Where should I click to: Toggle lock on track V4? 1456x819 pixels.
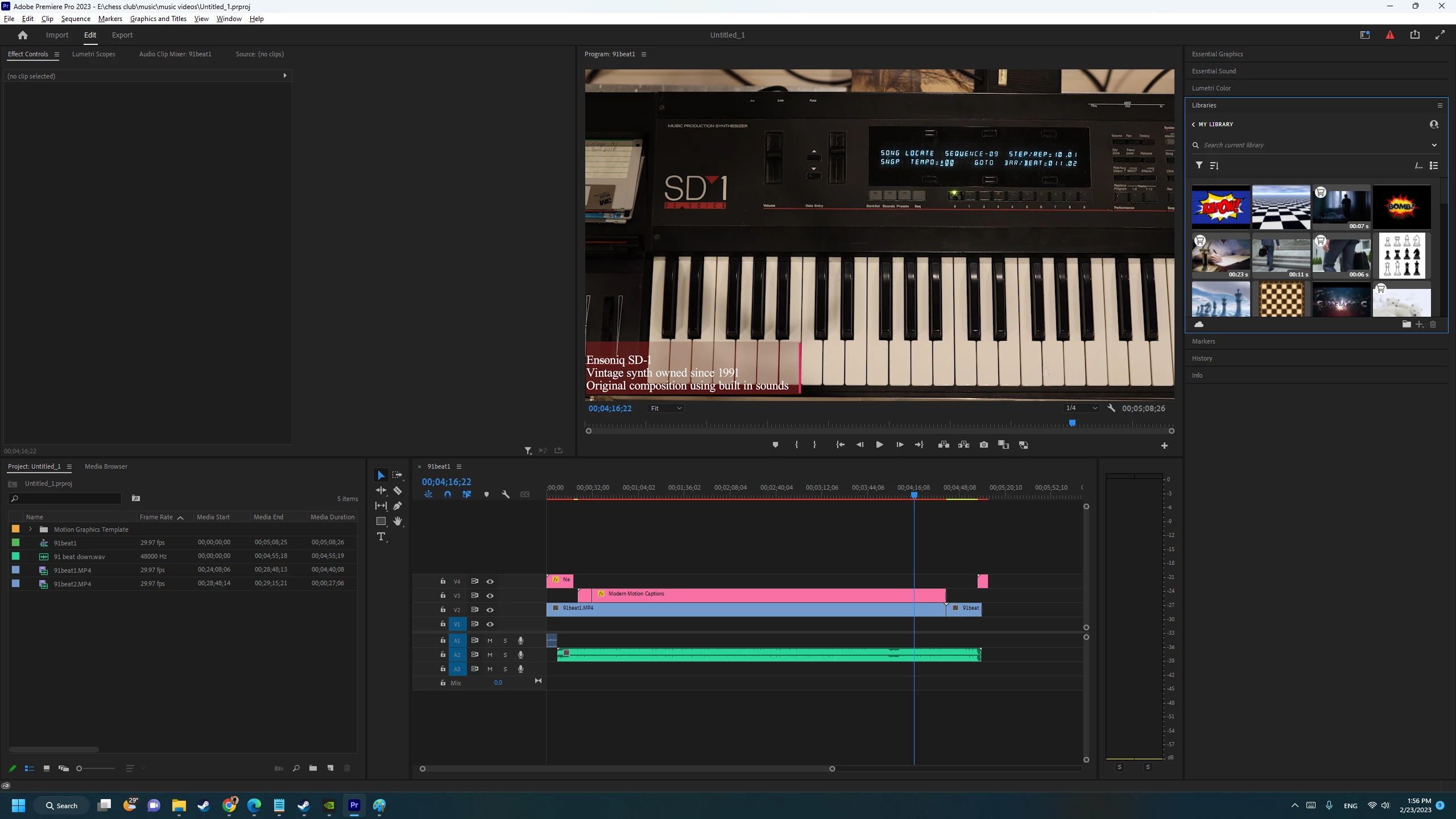pos(442,581)
